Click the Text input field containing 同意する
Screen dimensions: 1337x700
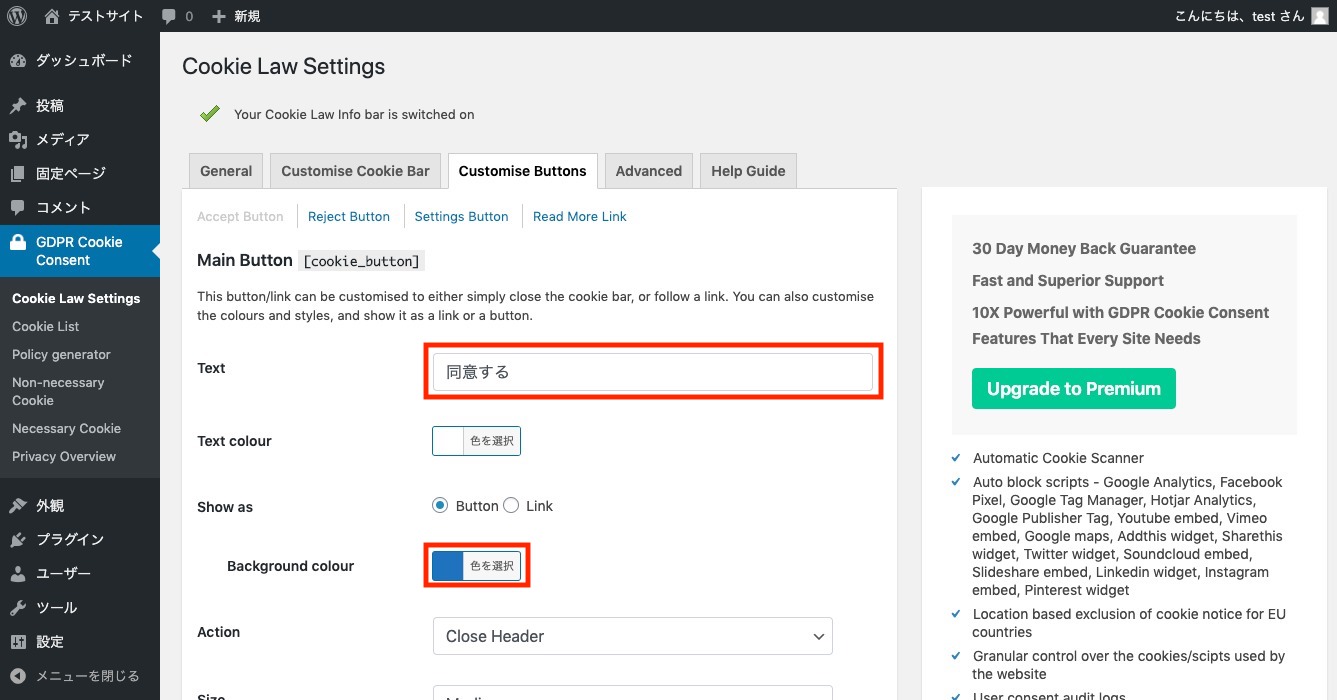(x=653, y=372)
